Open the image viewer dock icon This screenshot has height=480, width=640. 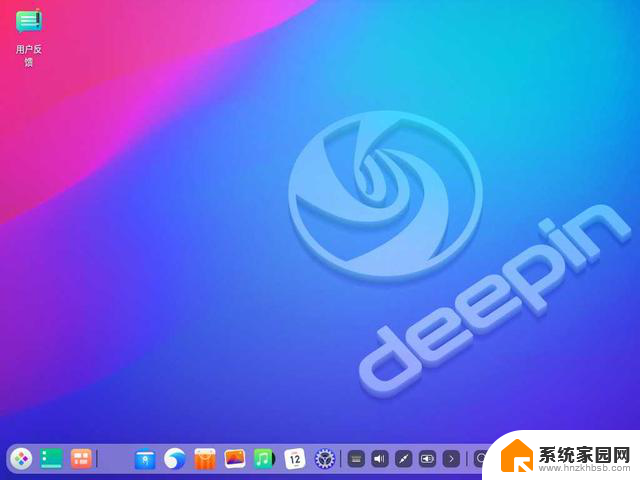[x=235, y=458]
